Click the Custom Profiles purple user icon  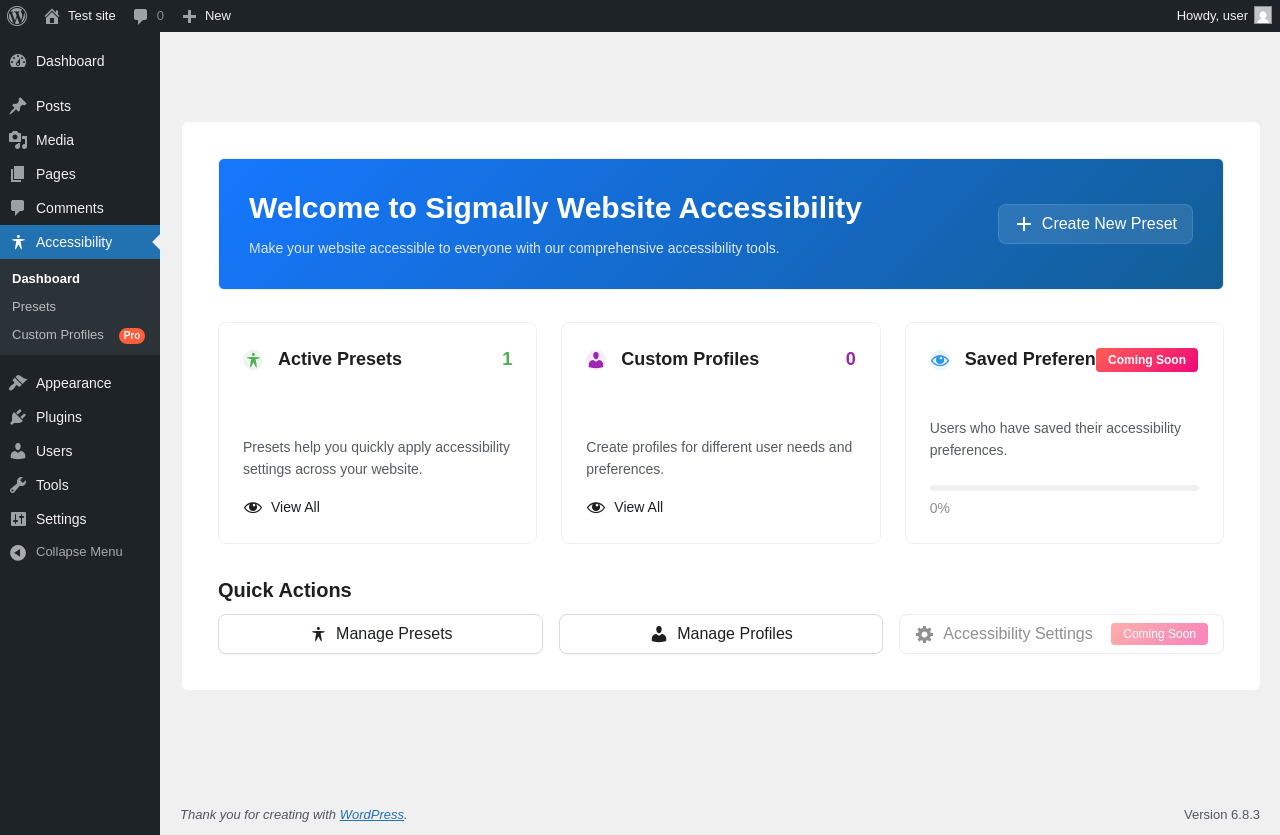pyautogui.click(x=596, y=360)
